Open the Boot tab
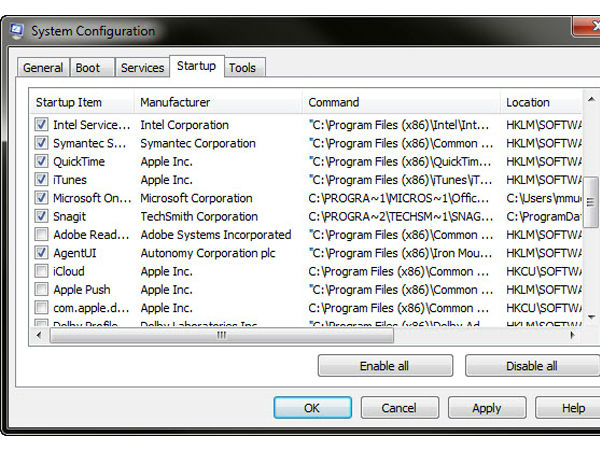The width and height of the screenshot is (600, 450). click(x=88, y=68)
